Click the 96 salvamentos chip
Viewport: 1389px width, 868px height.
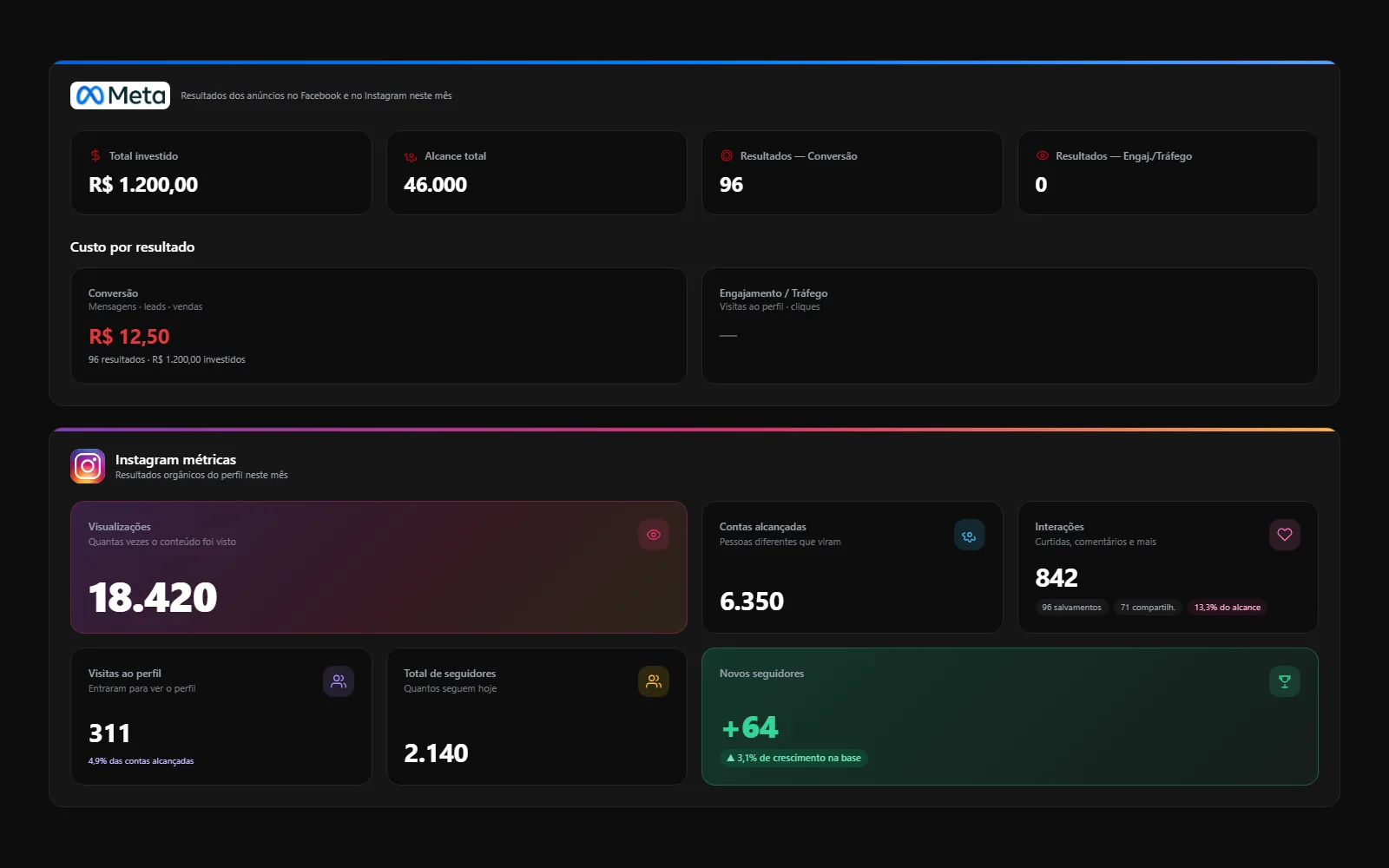1071,608
